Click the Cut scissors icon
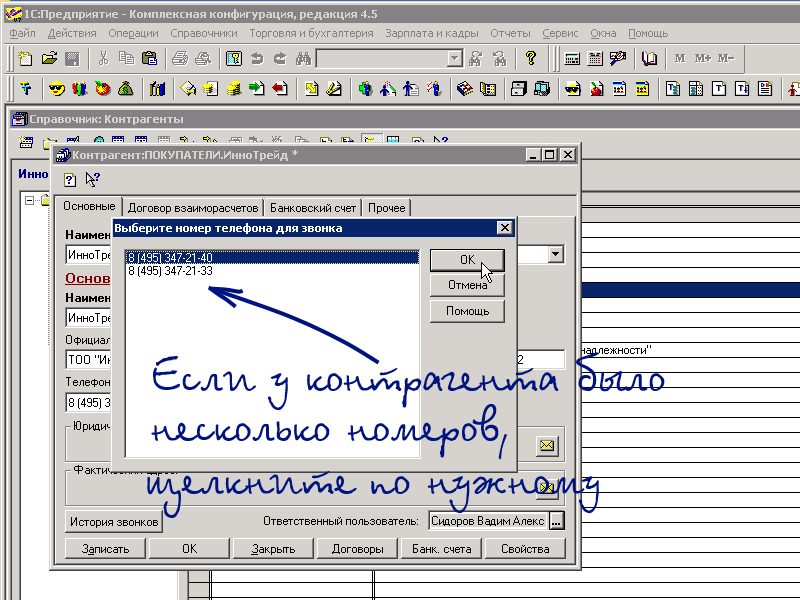Viewport: 800px width, 600px height. [x=104, y=59]
